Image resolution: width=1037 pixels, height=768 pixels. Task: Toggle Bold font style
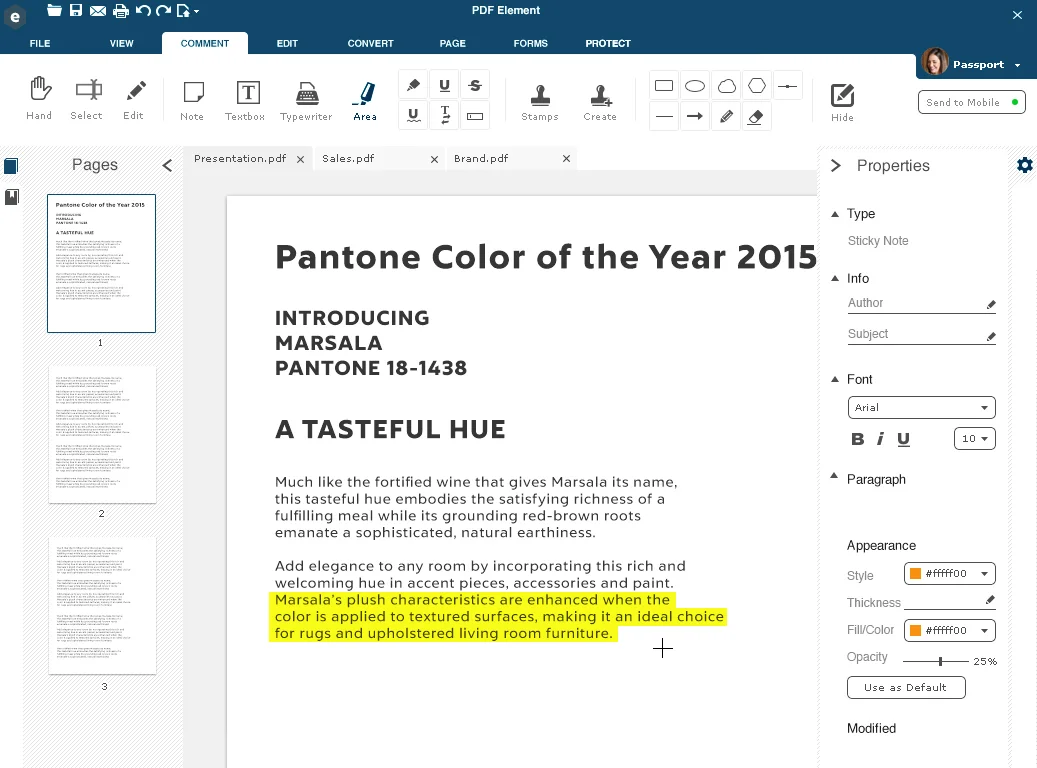[858, 439]
